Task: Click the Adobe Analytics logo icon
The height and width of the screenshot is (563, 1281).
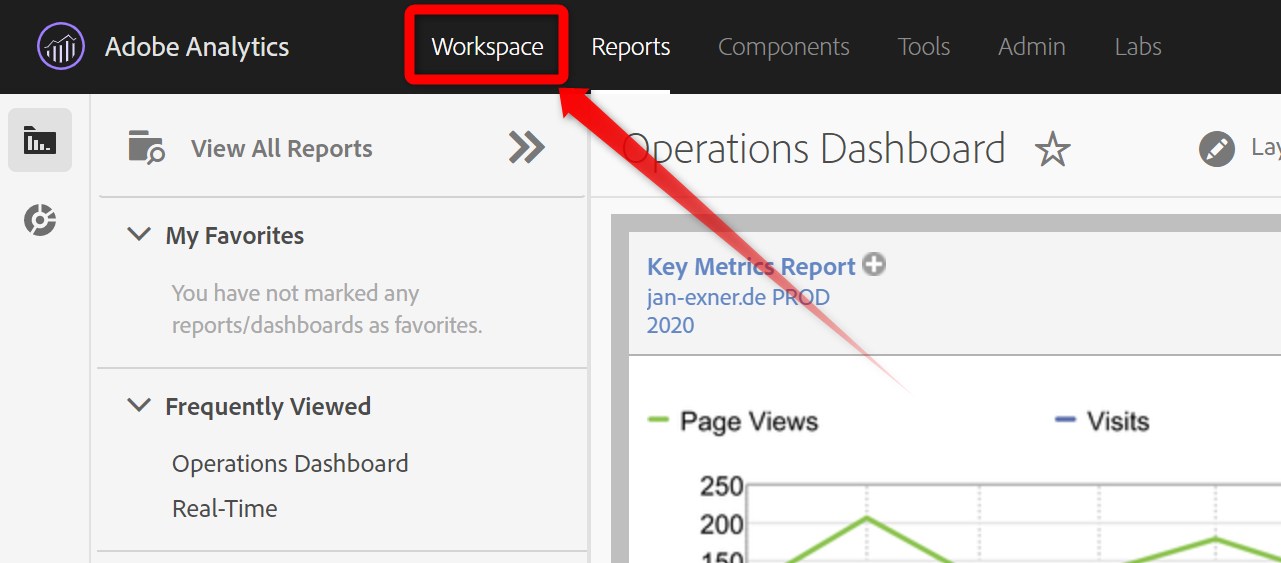Action: point(61,47)
